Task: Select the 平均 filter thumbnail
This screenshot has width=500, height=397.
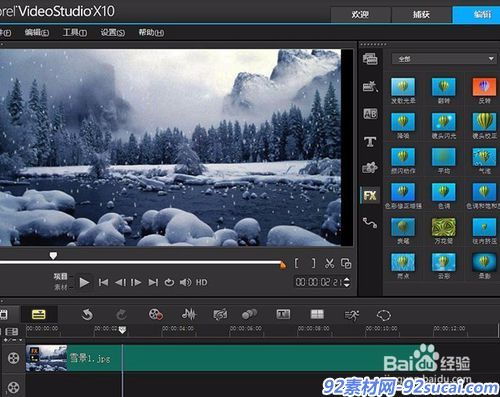Action: click(x=444, y=157)
